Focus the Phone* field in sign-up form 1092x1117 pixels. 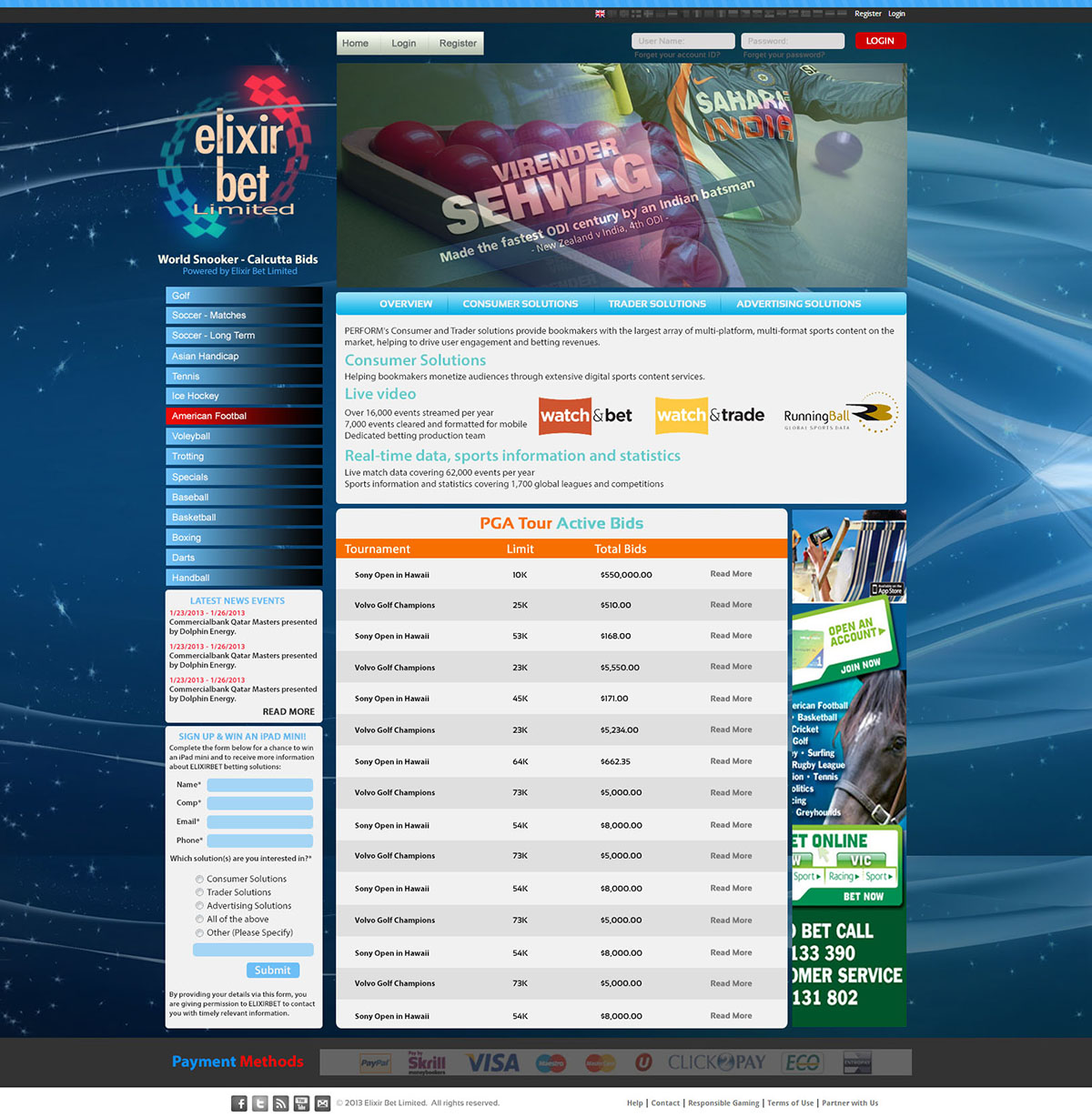click(260, 841)
